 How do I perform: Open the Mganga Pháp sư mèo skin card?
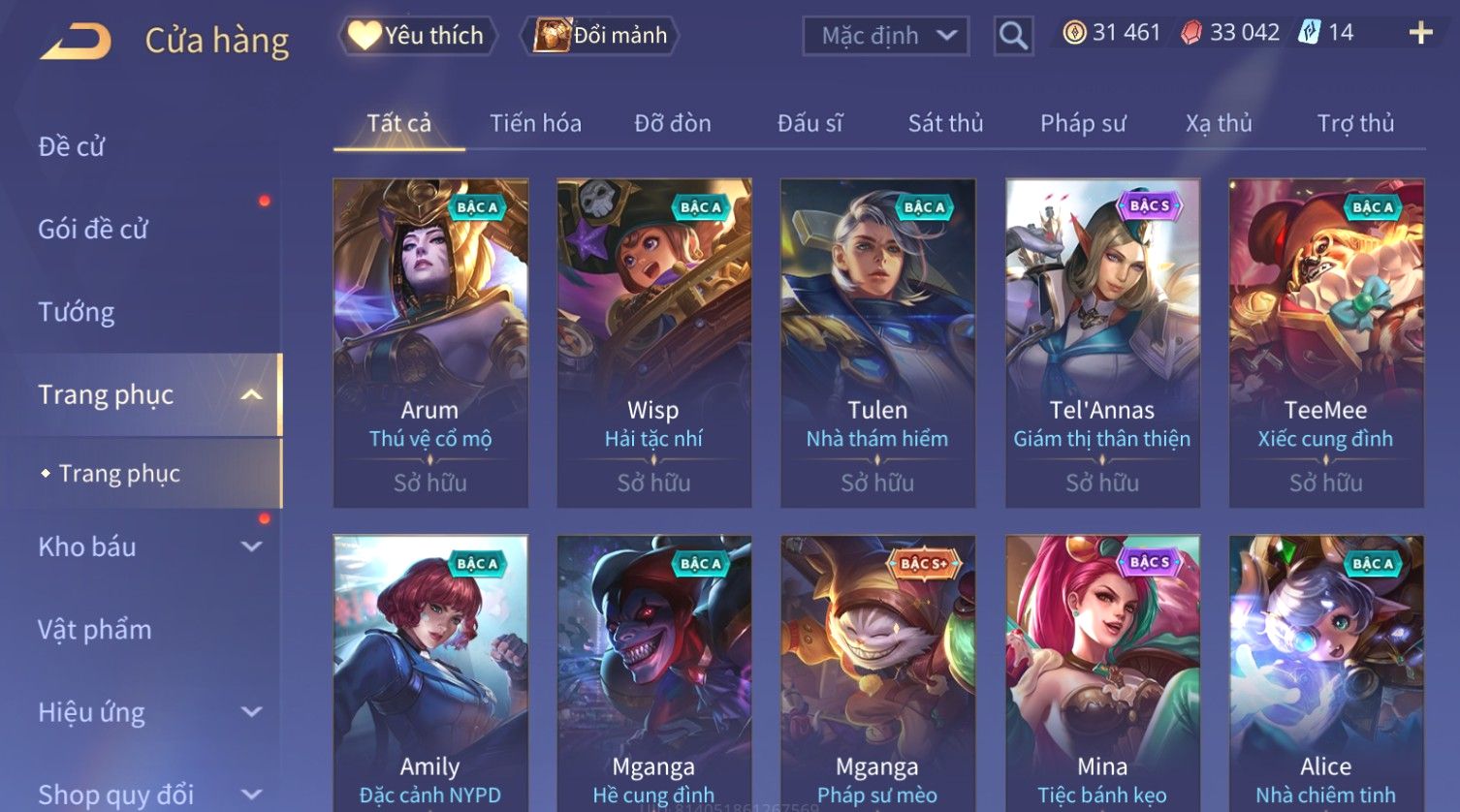(x=877, y=673)
